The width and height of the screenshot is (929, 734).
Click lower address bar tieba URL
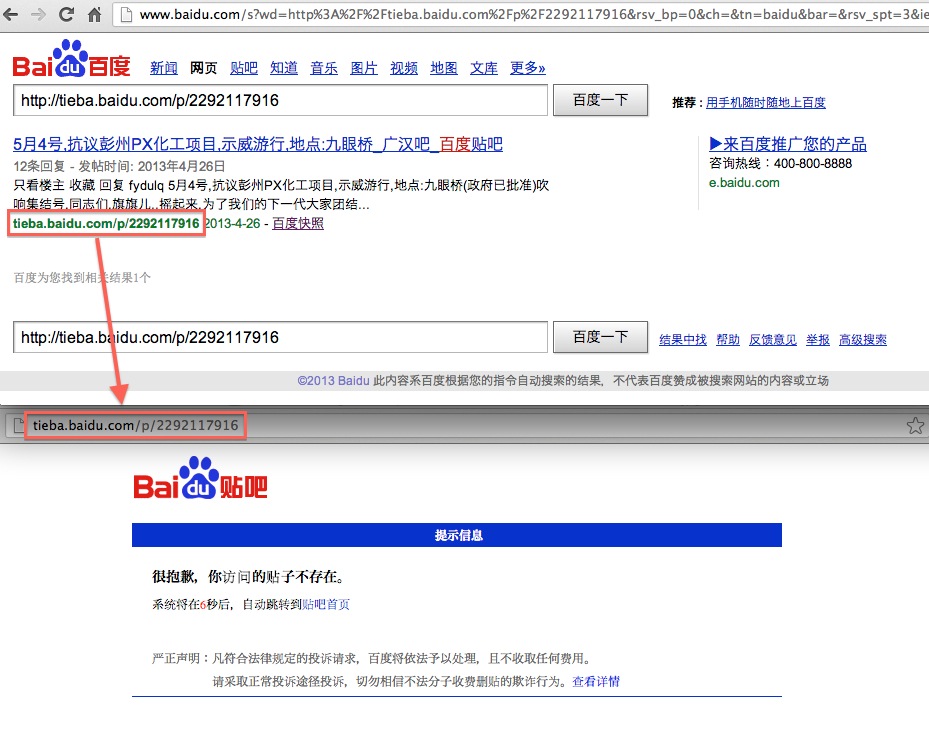(136, 425)
